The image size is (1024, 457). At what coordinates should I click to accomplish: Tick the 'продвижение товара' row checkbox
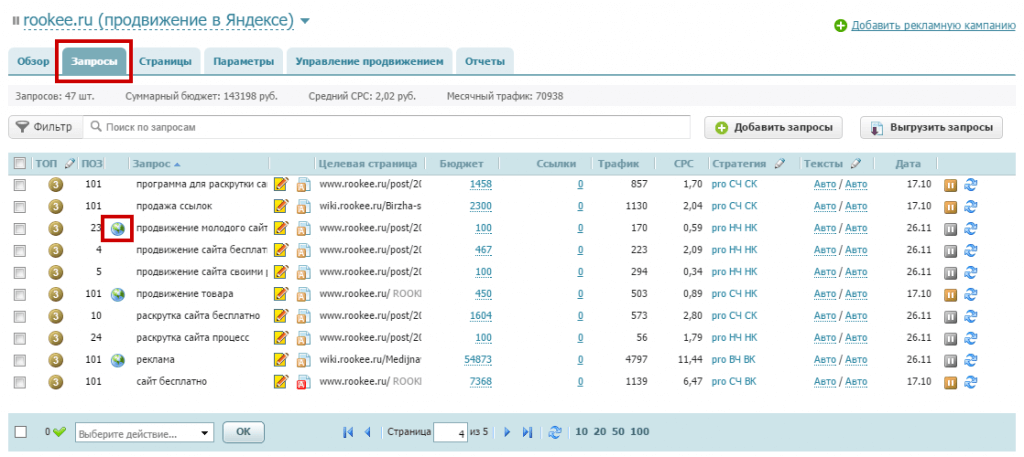tap(20, 294)
